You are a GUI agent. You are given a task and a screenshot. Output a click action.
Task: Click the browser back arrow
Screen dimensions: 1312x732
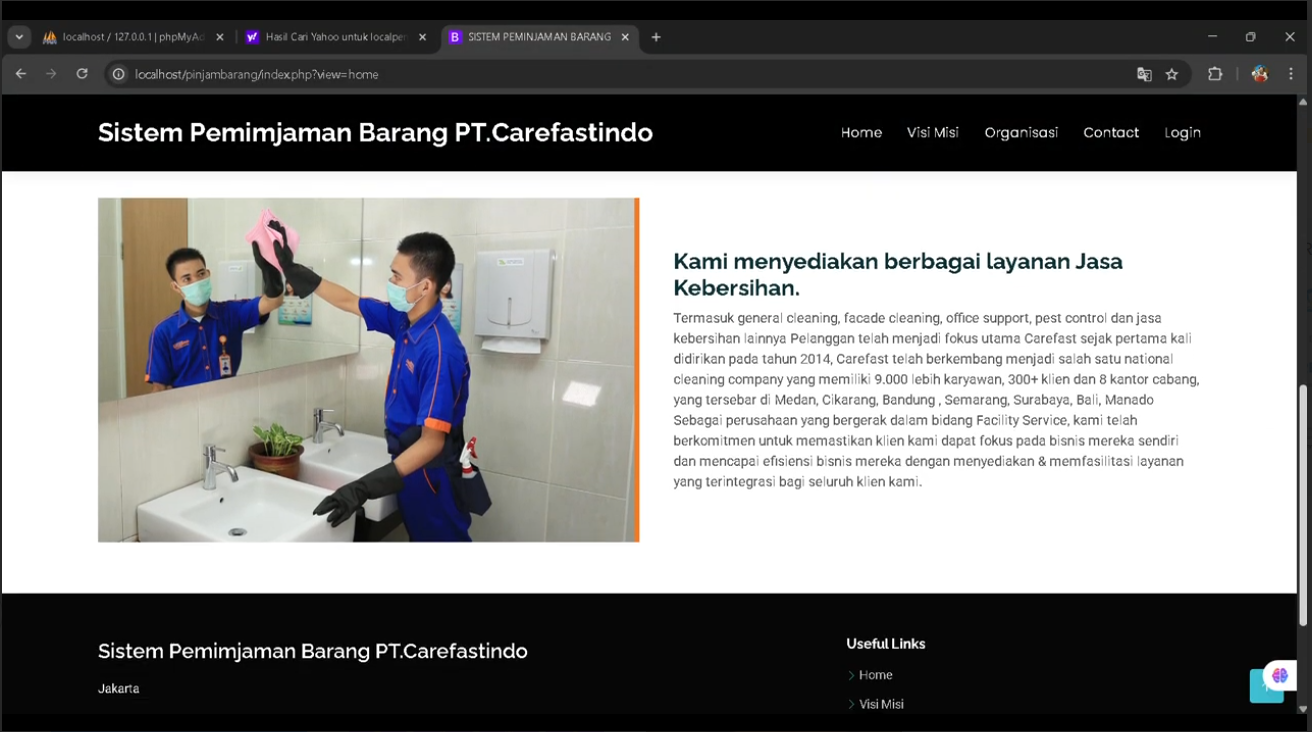[x=21, y=74]
